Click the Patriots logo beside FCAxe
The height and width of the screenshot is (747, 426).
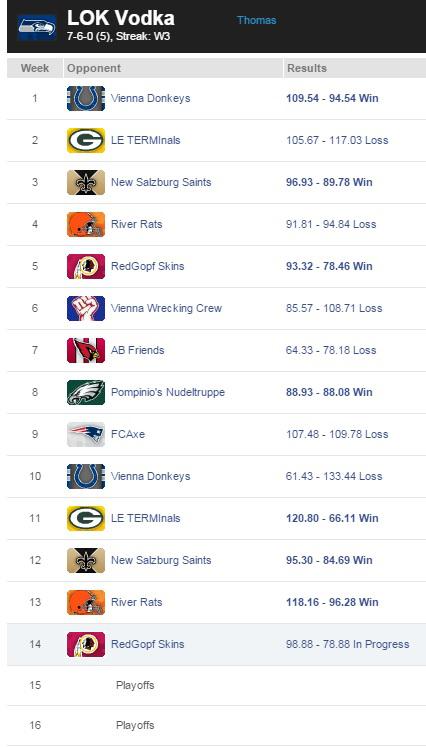[86, 434]
